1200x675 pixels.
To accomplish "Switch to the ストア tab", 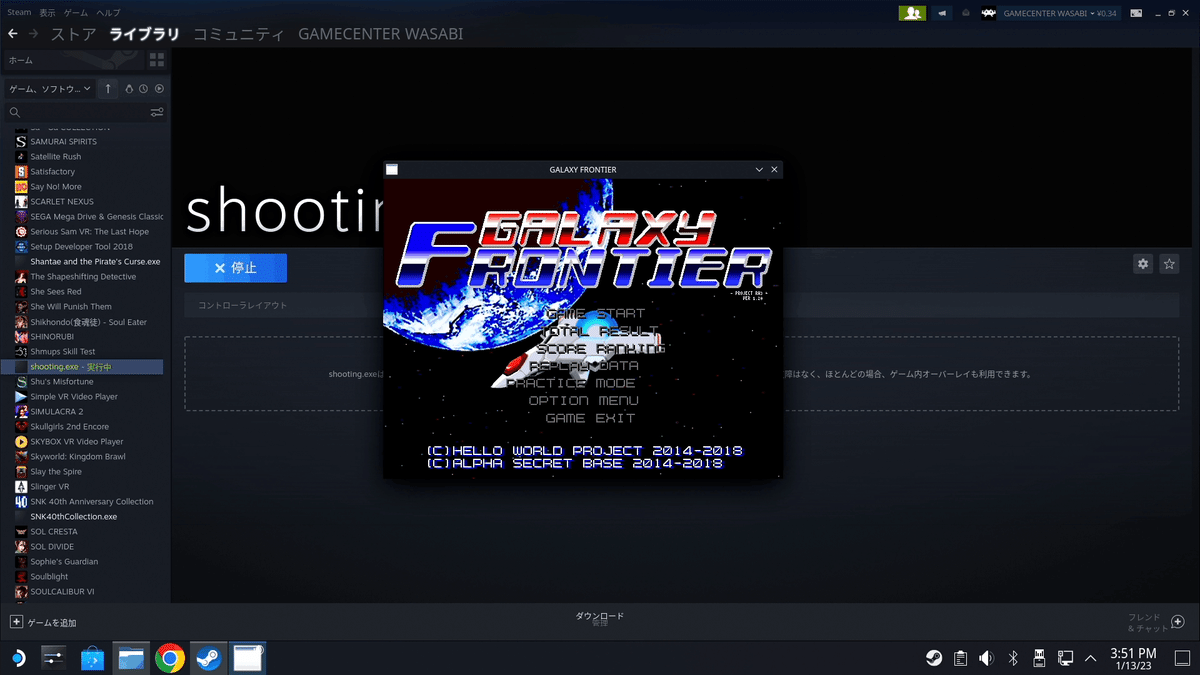I will click(74, 34).
